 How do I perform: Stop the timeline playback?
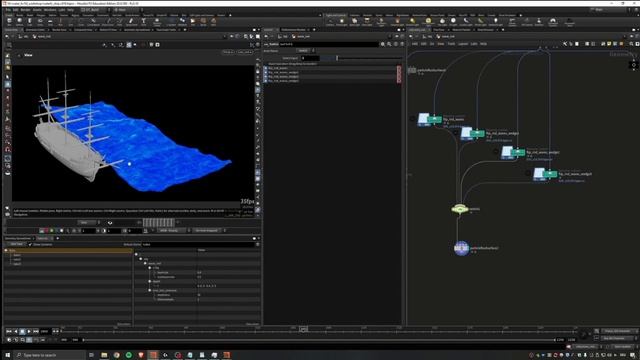pos(22,331)
